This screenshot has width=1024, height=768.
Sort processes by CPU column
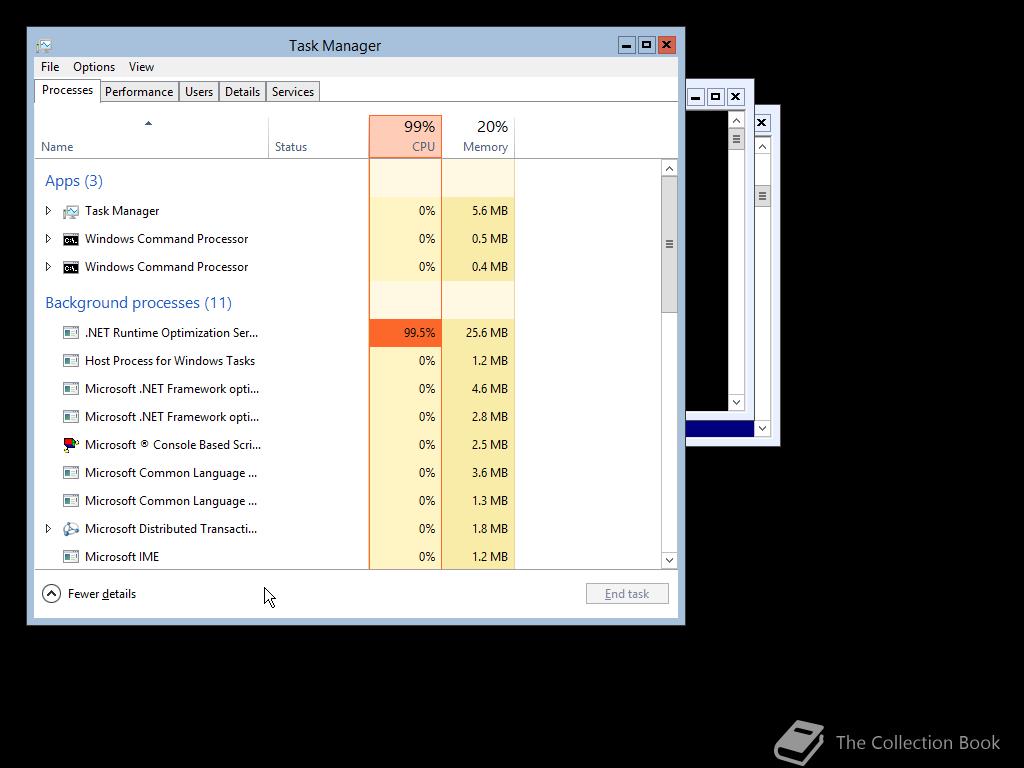click(406, 136)
